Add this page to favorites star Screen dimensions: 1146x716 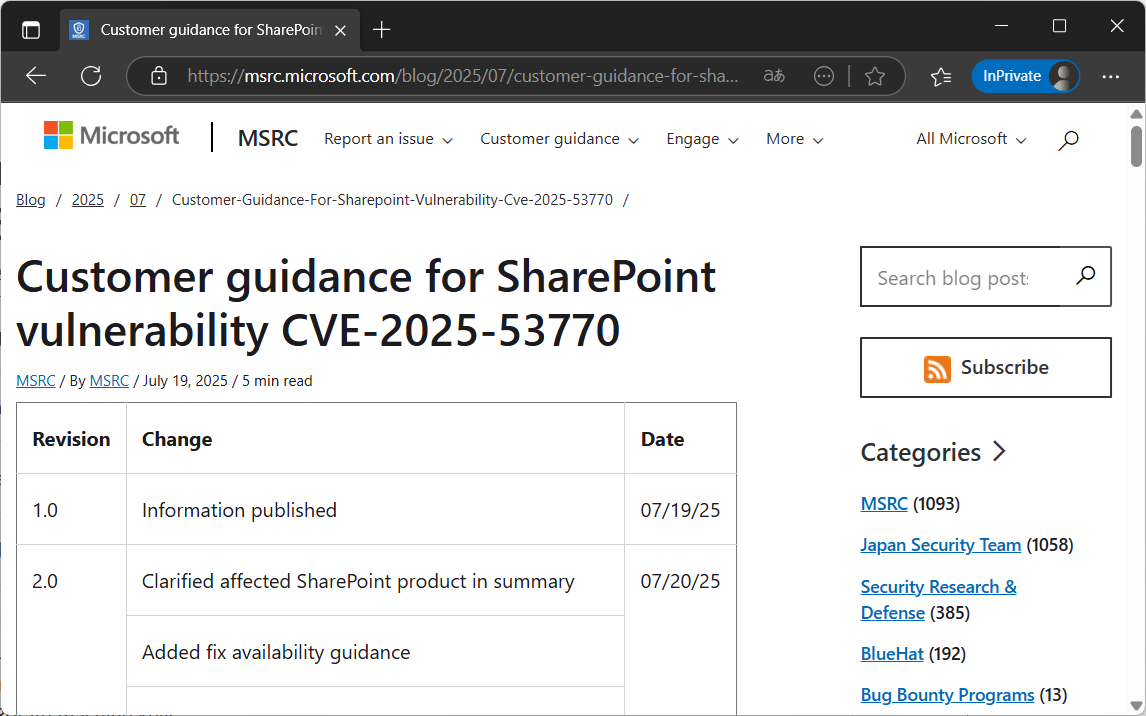pos(875,76)
